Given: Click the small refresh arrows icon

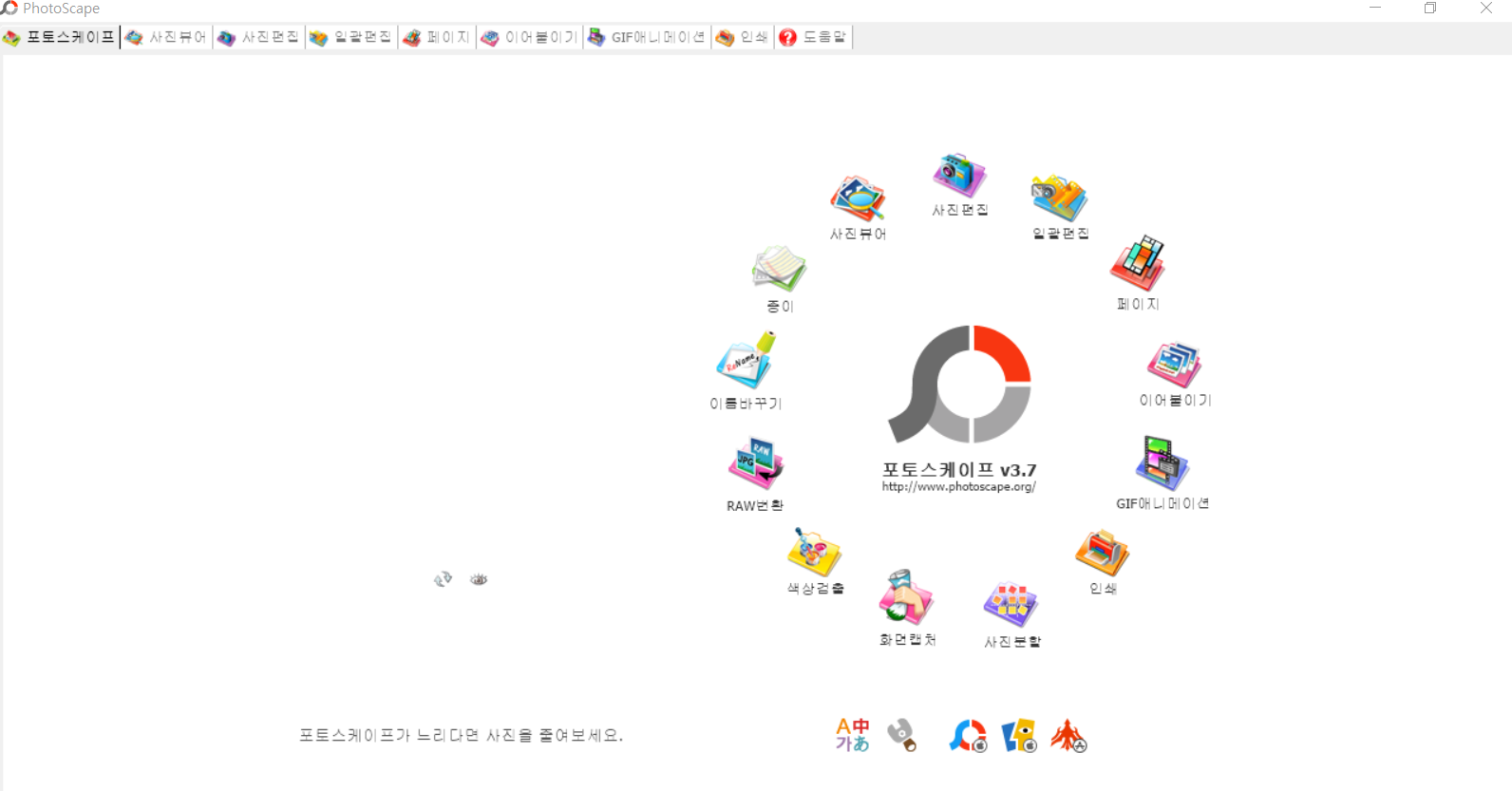Looking at the screenshot, I should [x=444, y=579].
